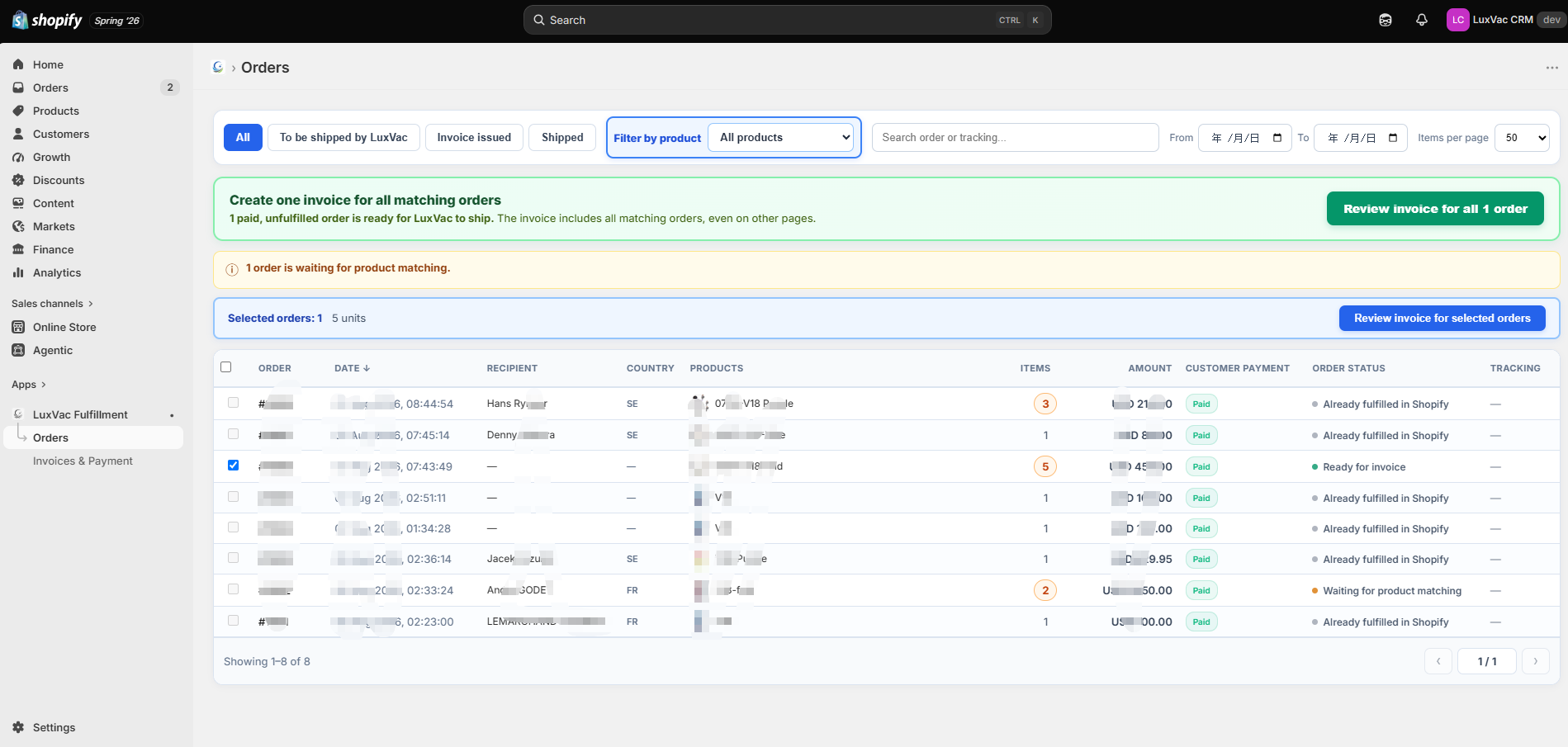Click the Home icon in sidebar
1568x747 pixels.
pyautogui.click(x=18, y=64)
